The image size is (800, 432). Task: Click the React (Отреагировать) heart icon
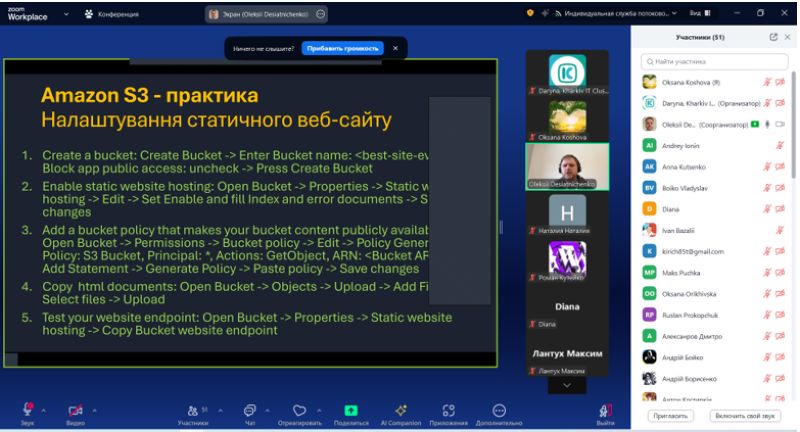pyautogui.click(x=299, y=410)
